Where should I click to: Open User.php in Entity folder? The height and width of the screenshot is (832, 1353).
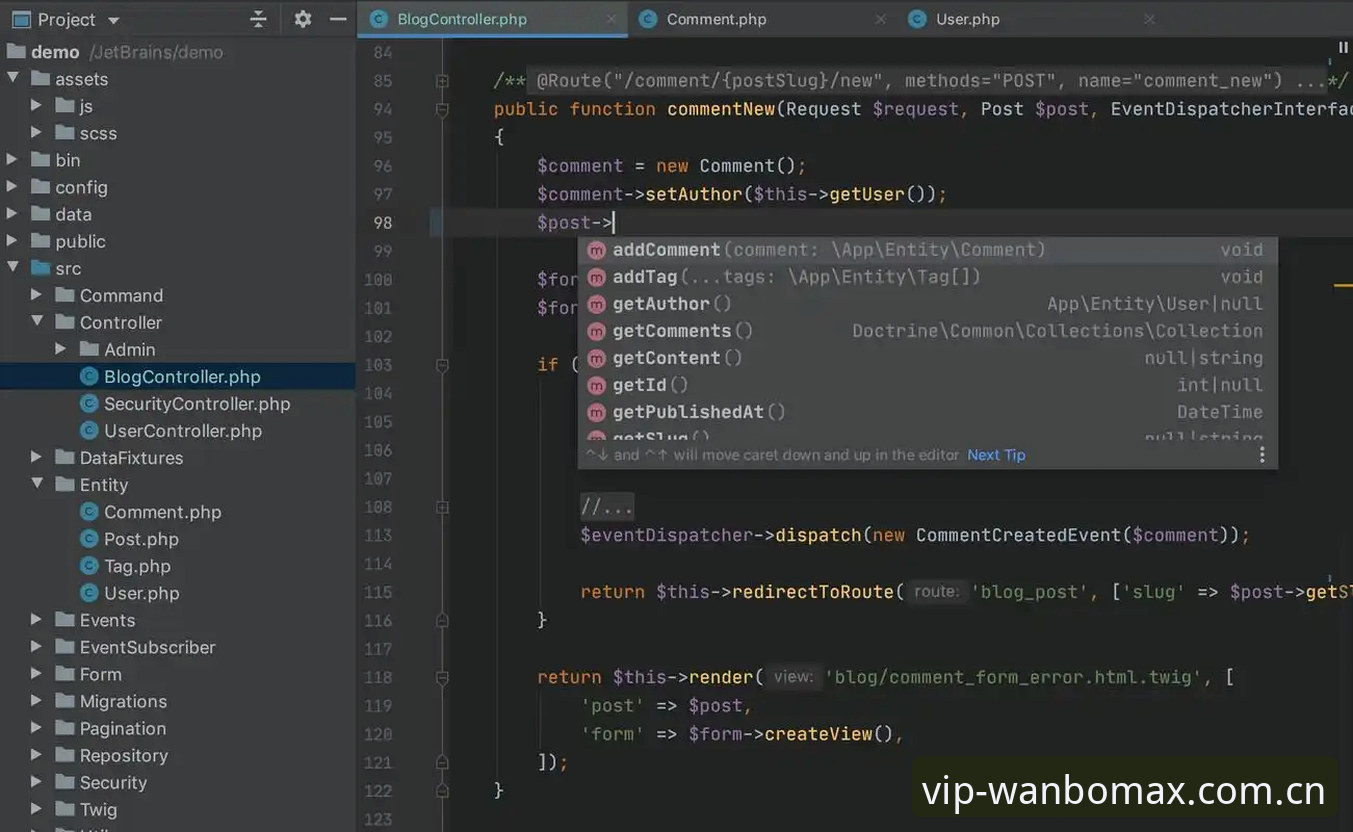point(142,592)
